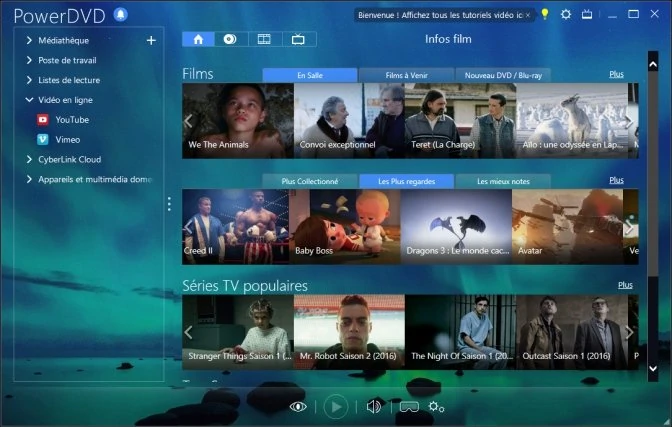The height and width of the screenshot is (427, 672).
Task: Open the player settings gears icon
Action: click(x=436, y=406)
